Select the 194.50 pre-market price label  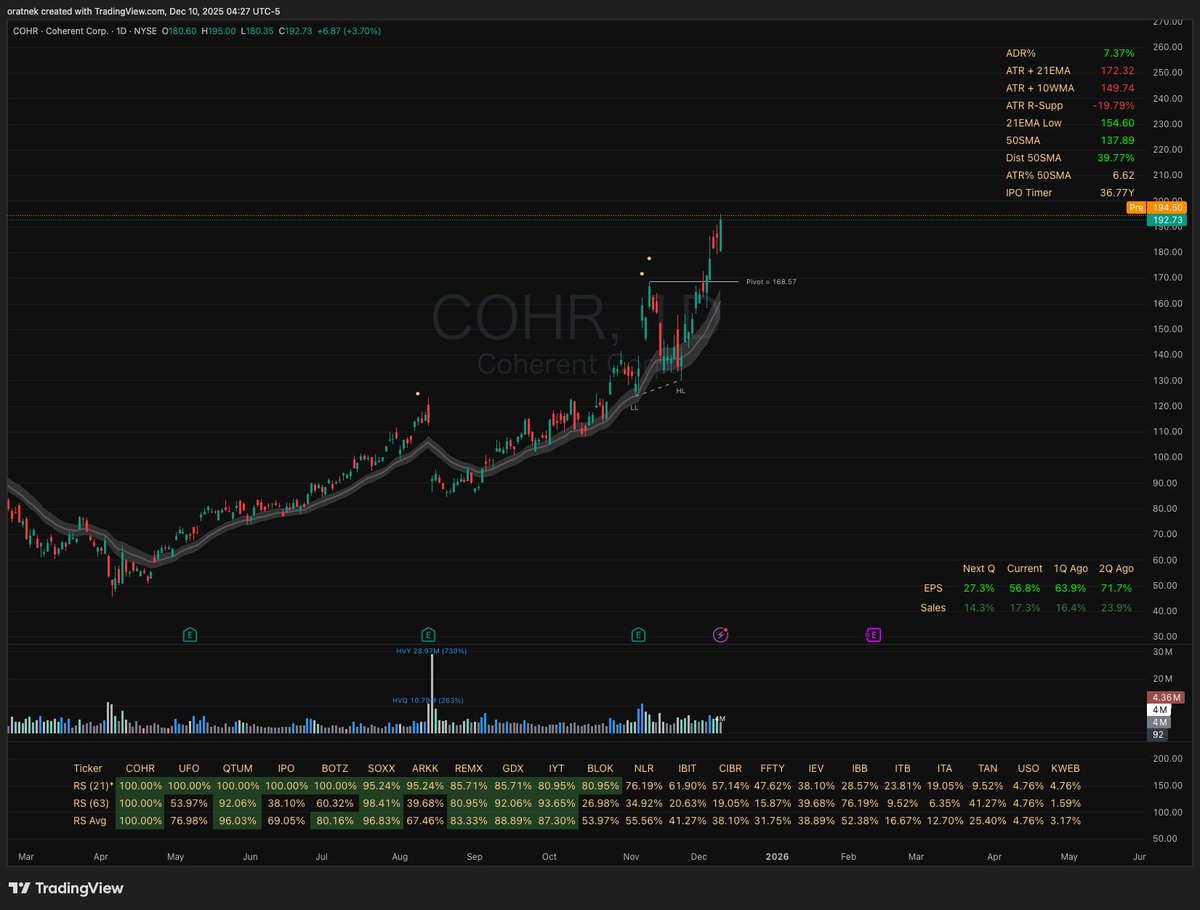pyautogui.click(x=1167, y=207)
